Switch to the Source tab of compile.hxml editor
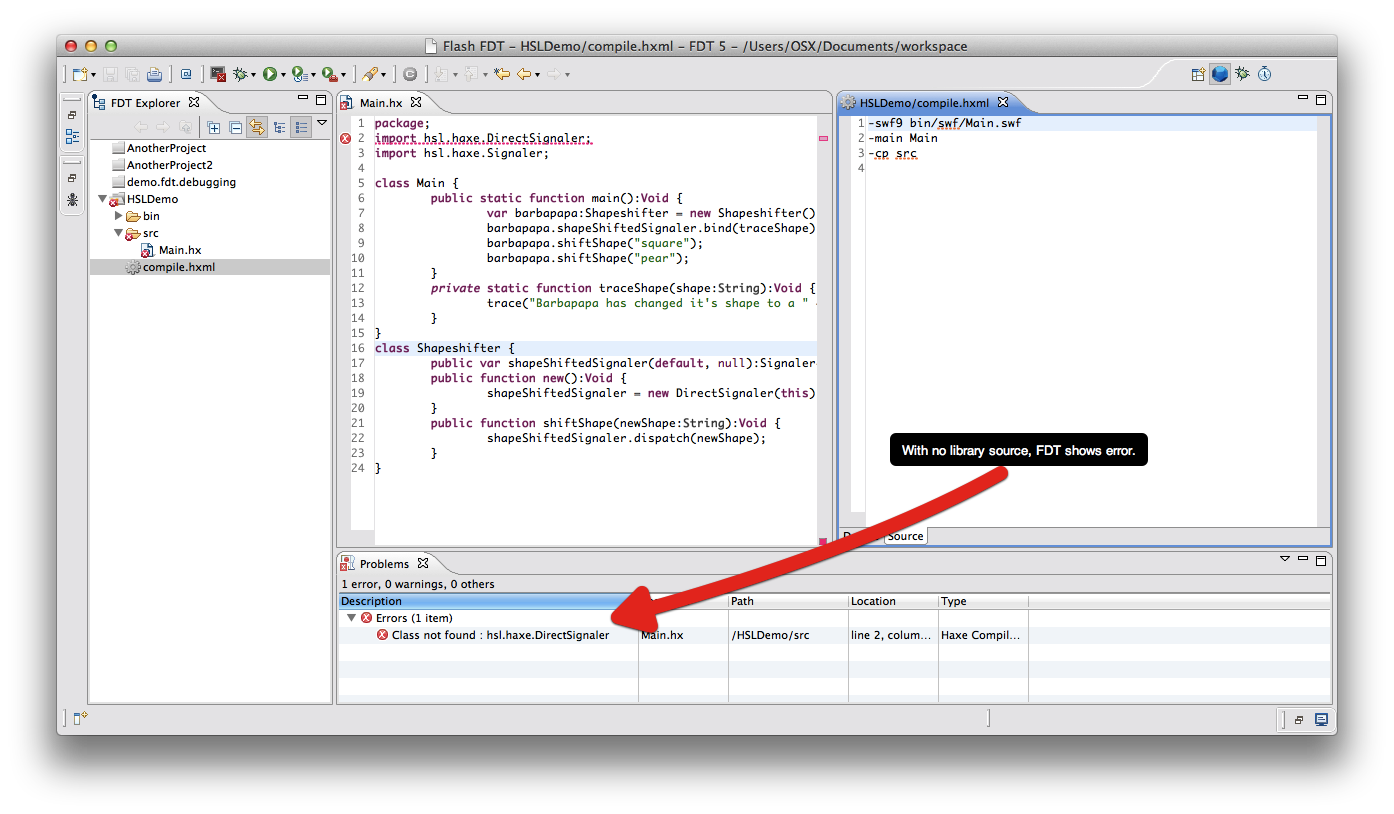 905,536
